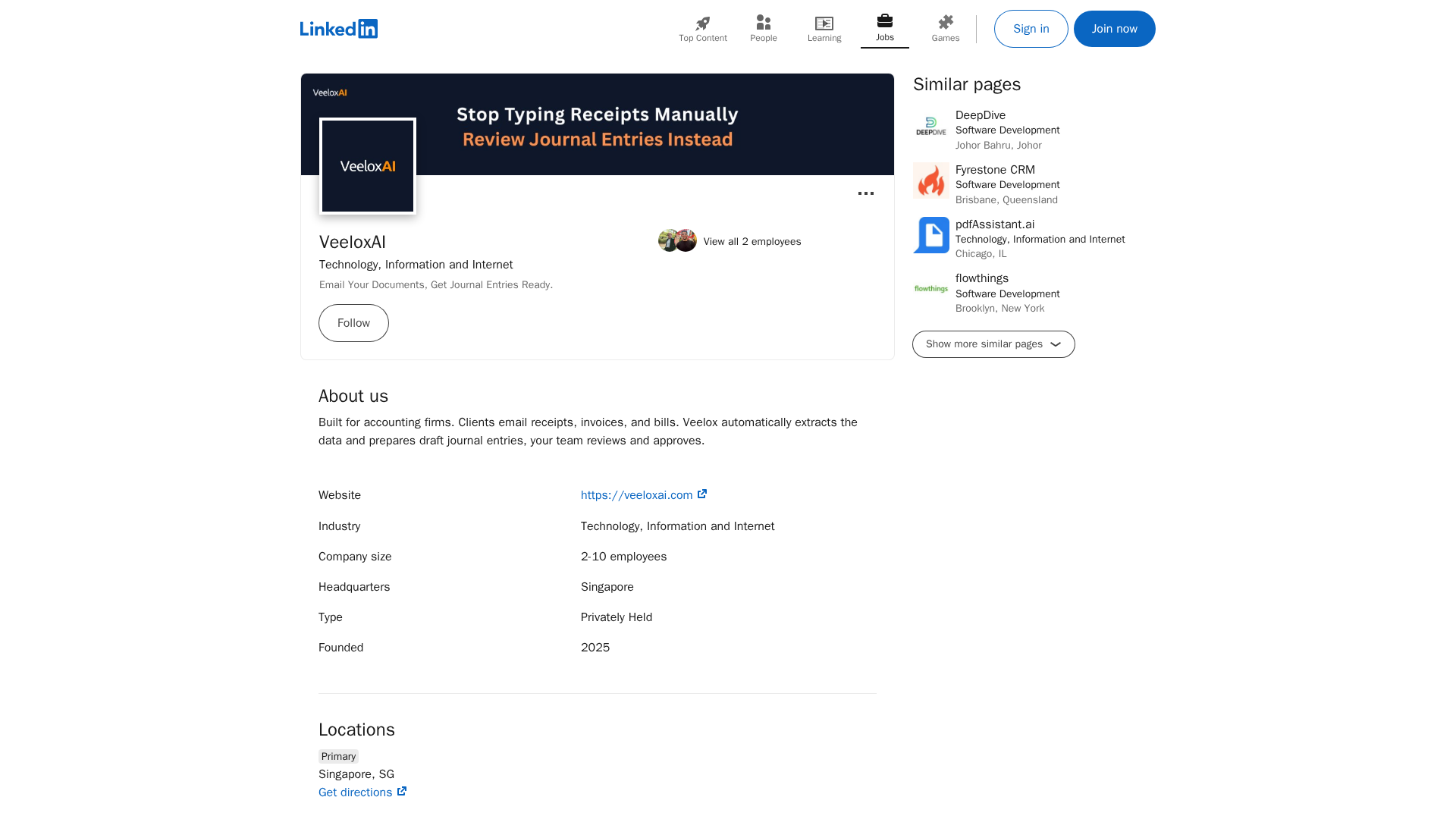Open the Games puzzle icon
This screenshot has height=819, width=1456.
point(945,24)
